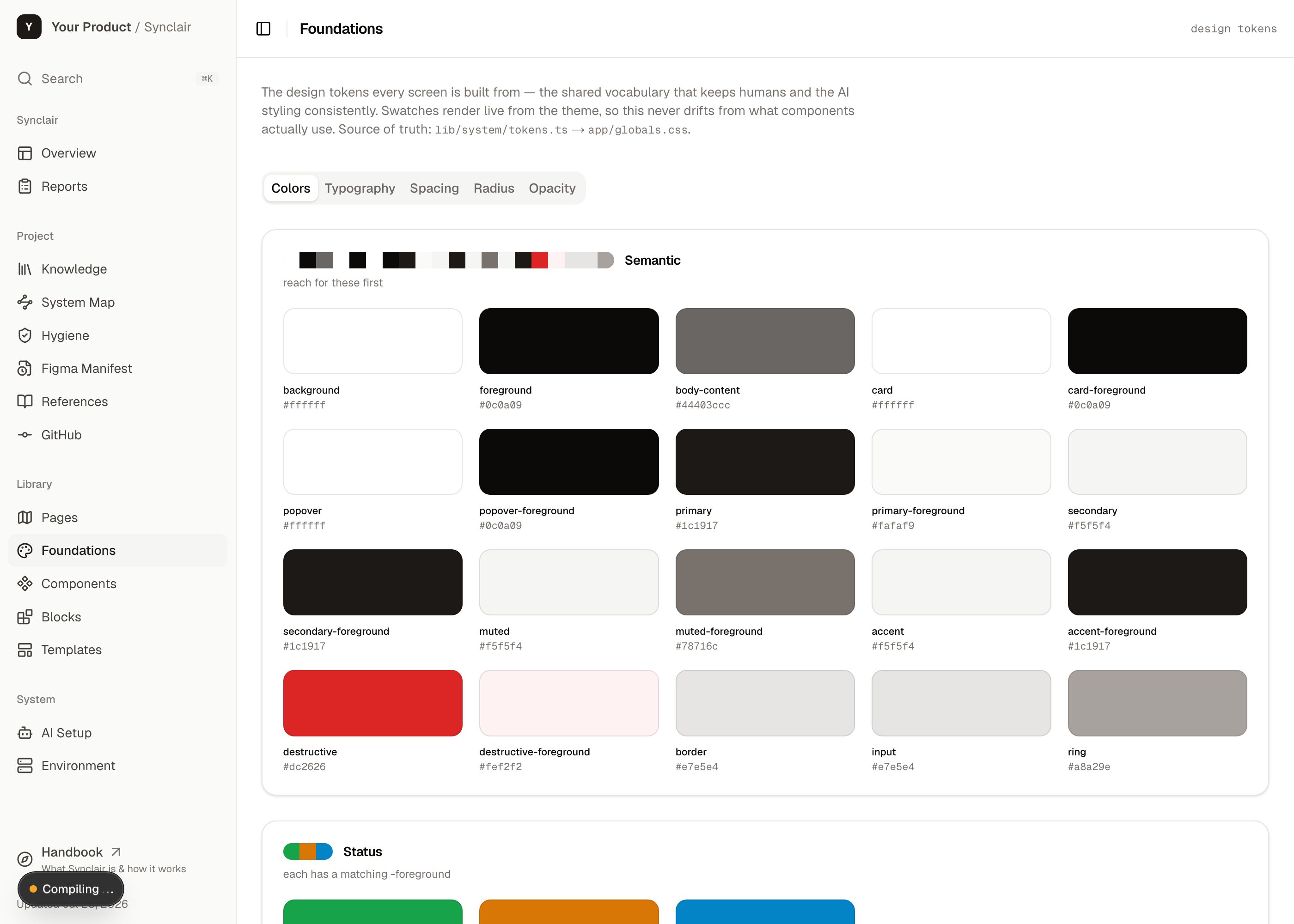This screenshot has height=924, width=1294.
Task: Open the Components library
Action: [x=118, y=583]
